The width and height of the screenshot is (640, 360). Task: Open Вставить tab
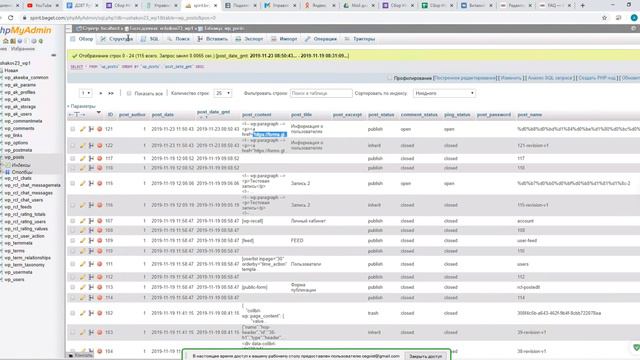coord(212,39)
